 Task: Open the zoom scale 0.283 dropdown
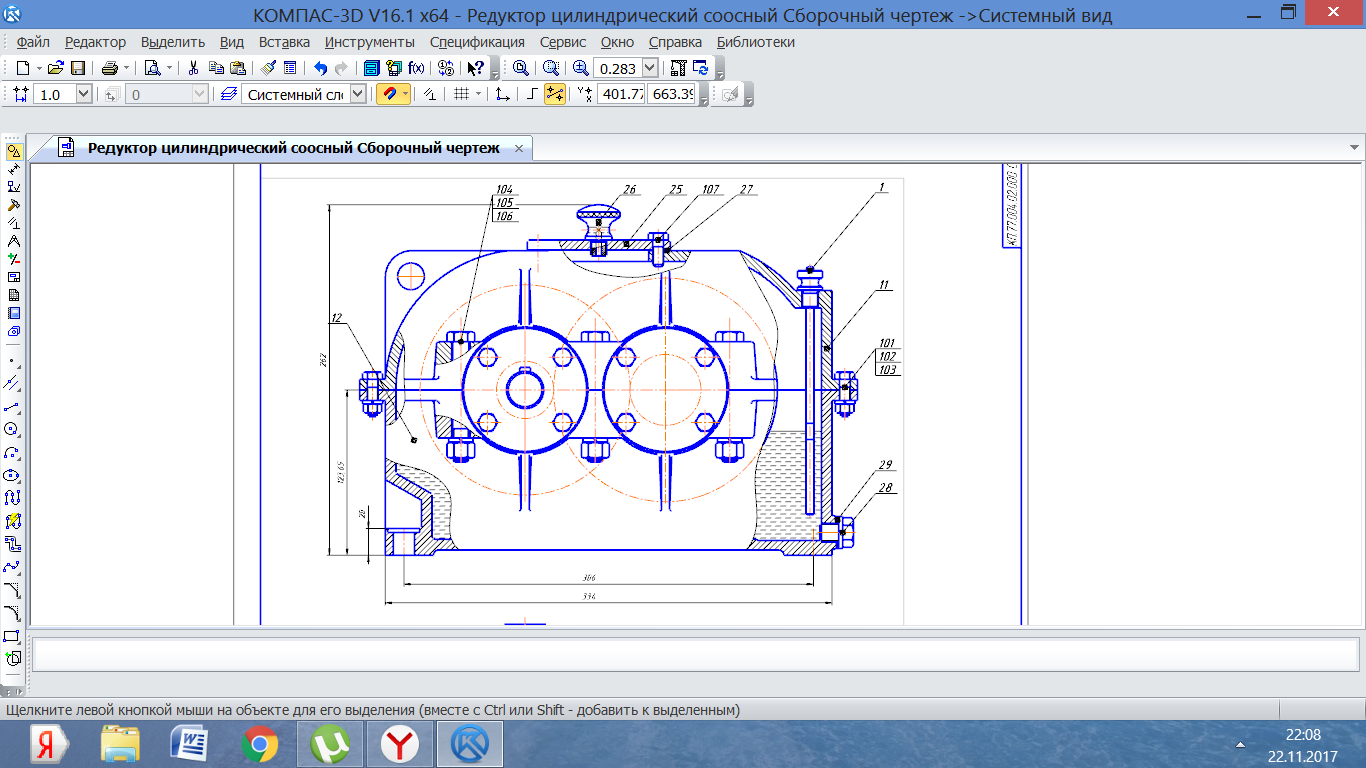click(650, 68)
